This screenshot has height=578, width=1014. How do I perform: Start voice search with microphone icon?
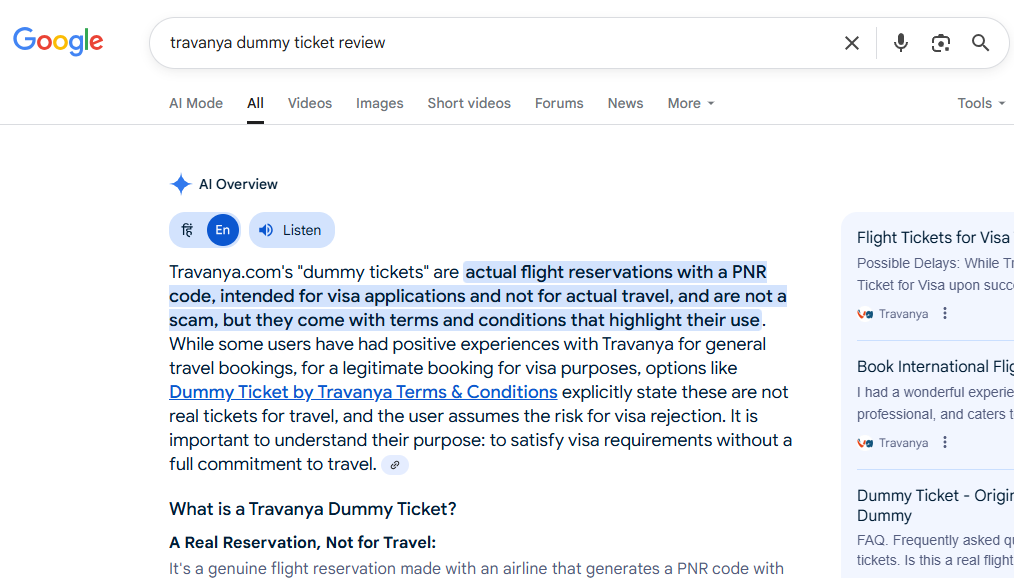pyautogui.click(x=900, y=43)
